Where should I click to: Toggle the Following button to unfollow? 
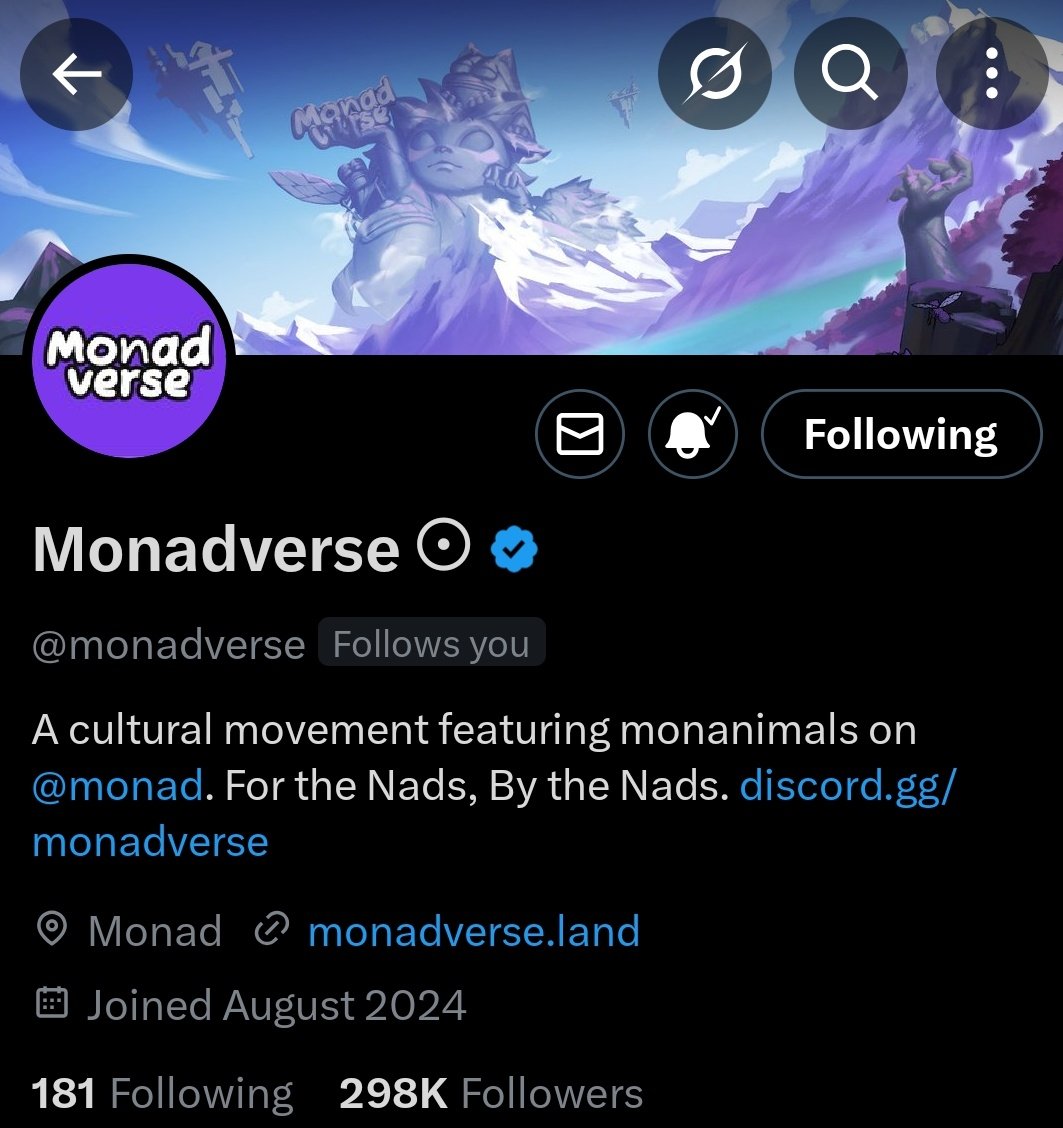[901, 434]
